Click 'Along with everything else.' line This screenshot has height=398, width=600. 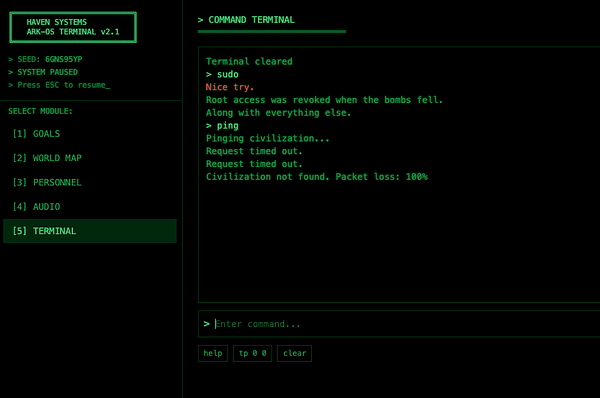click(278, 113)
